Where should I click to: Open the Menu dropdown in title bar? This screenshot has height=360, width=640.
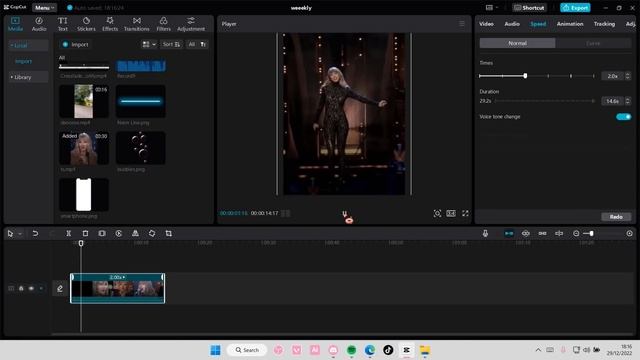[44, 8]
